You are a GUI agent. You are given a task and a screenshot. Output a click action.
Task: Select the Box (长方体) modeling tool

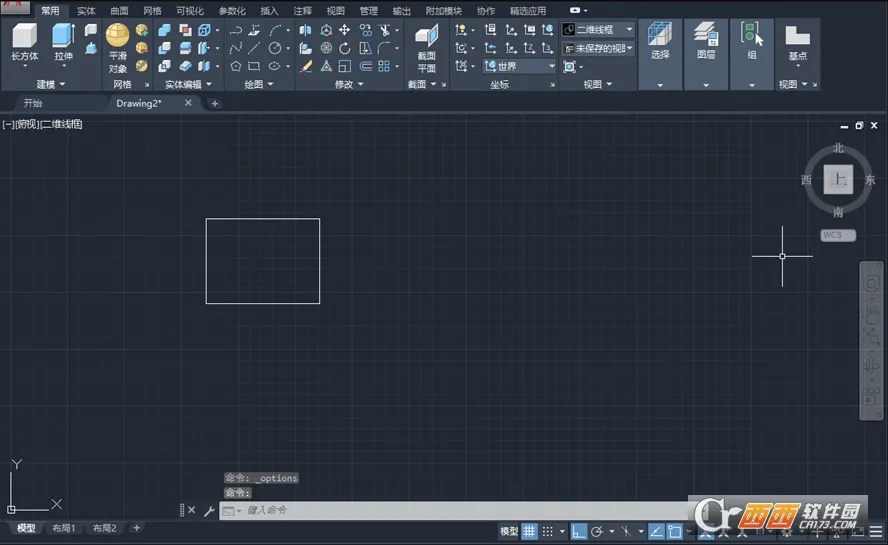[x=25, y=41]
